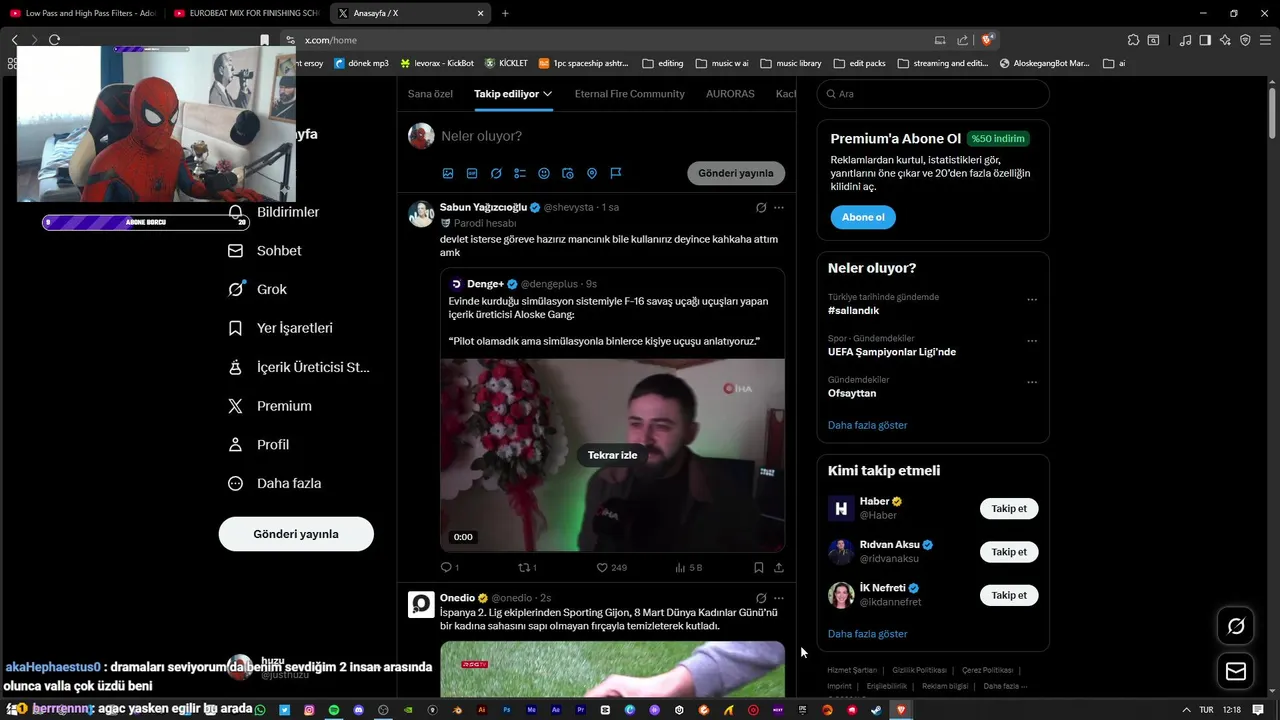Image resolution: width=1280 pixels, height=720 pixels.
Task: Click Gönderi yayınla in the left sidebar
Action: point(296,534)
